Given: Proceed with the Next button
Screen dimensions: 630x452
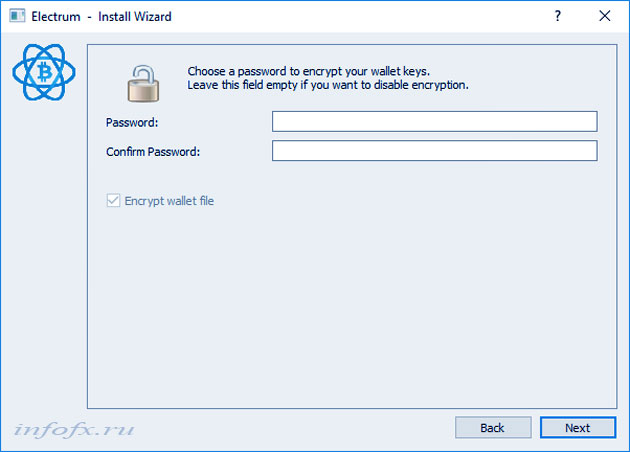Looking at the screenshot, I should tap(577, 428).
